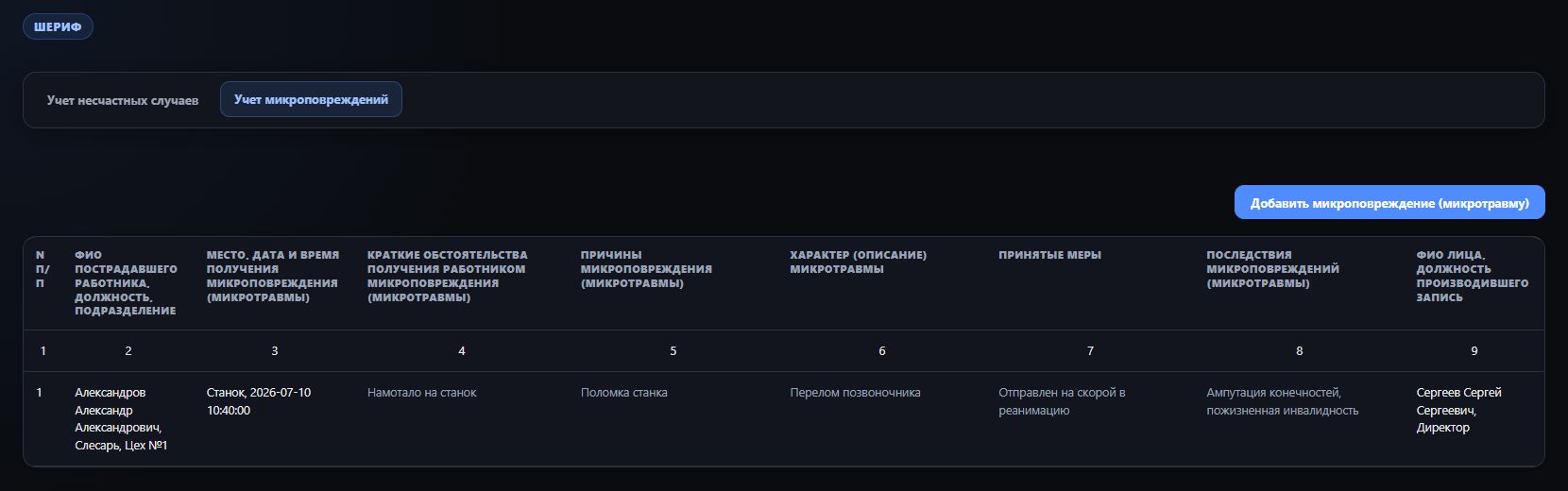This screenshot has height=491, width=1568.
Task: Click the N П/П column header
Action: pos(43,269)
